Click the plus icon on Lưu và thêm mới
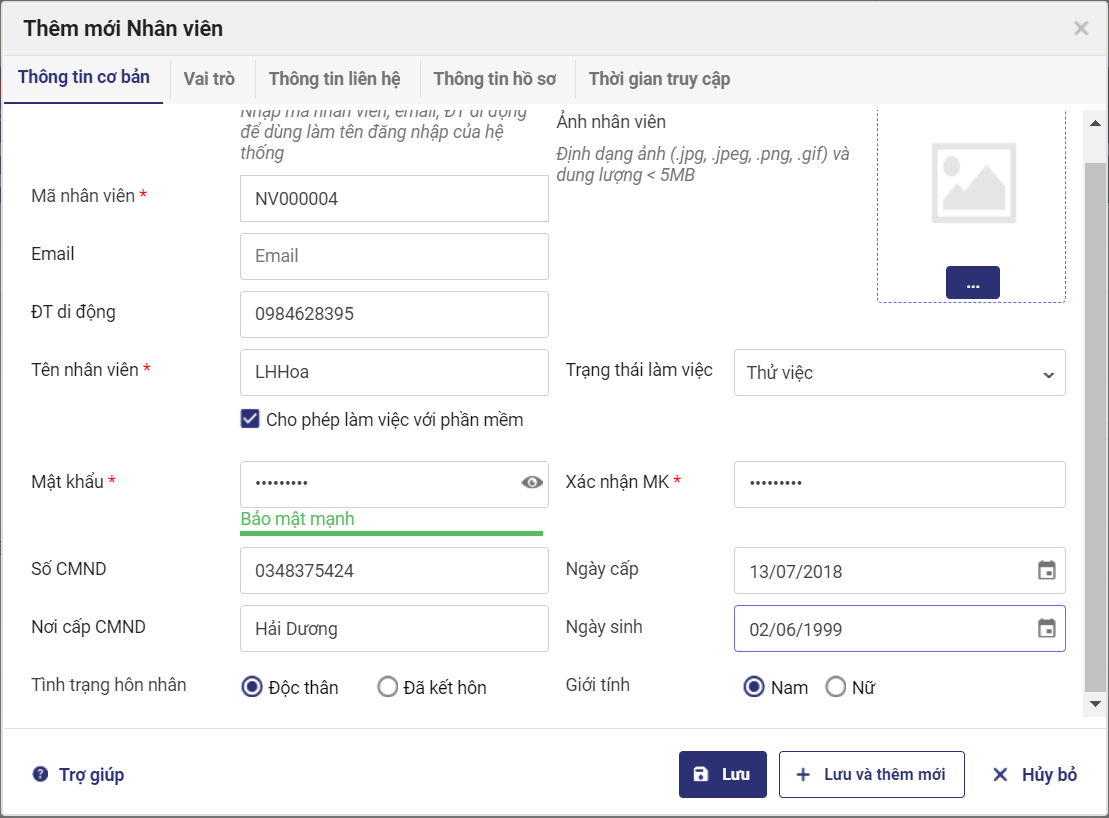Viewport: 1109px width, 818px height. pos(803,775)
